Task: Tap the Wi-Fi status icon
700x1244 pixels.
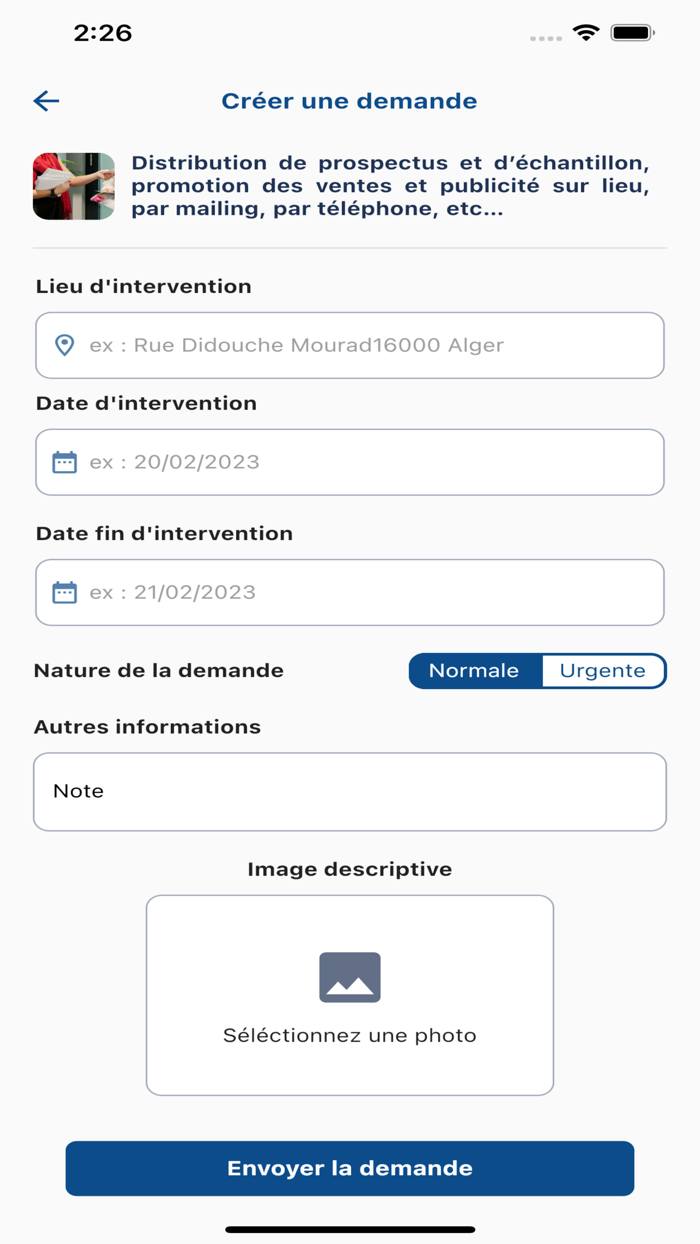Action: pos(586,33)
